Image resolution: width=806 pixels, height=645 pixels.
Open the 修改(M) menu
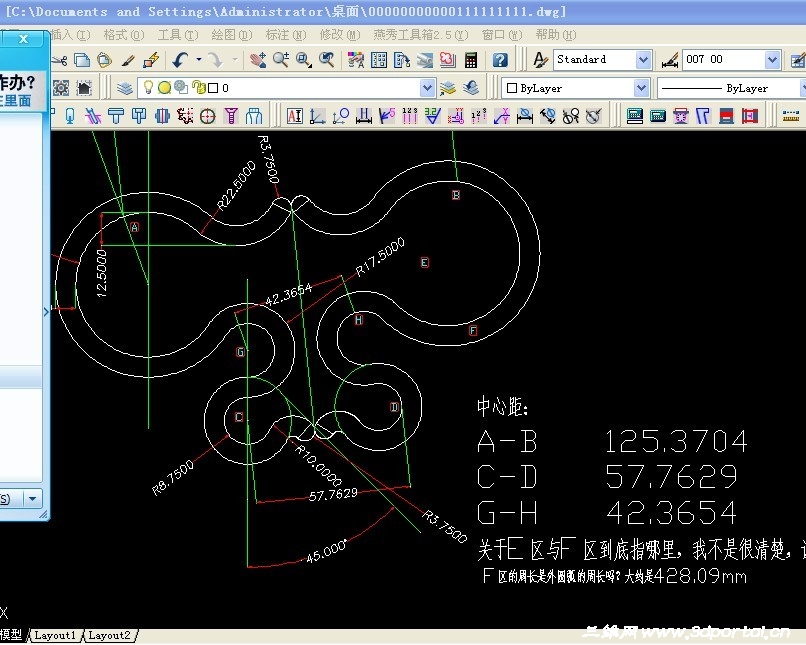(x=340, y=35)
